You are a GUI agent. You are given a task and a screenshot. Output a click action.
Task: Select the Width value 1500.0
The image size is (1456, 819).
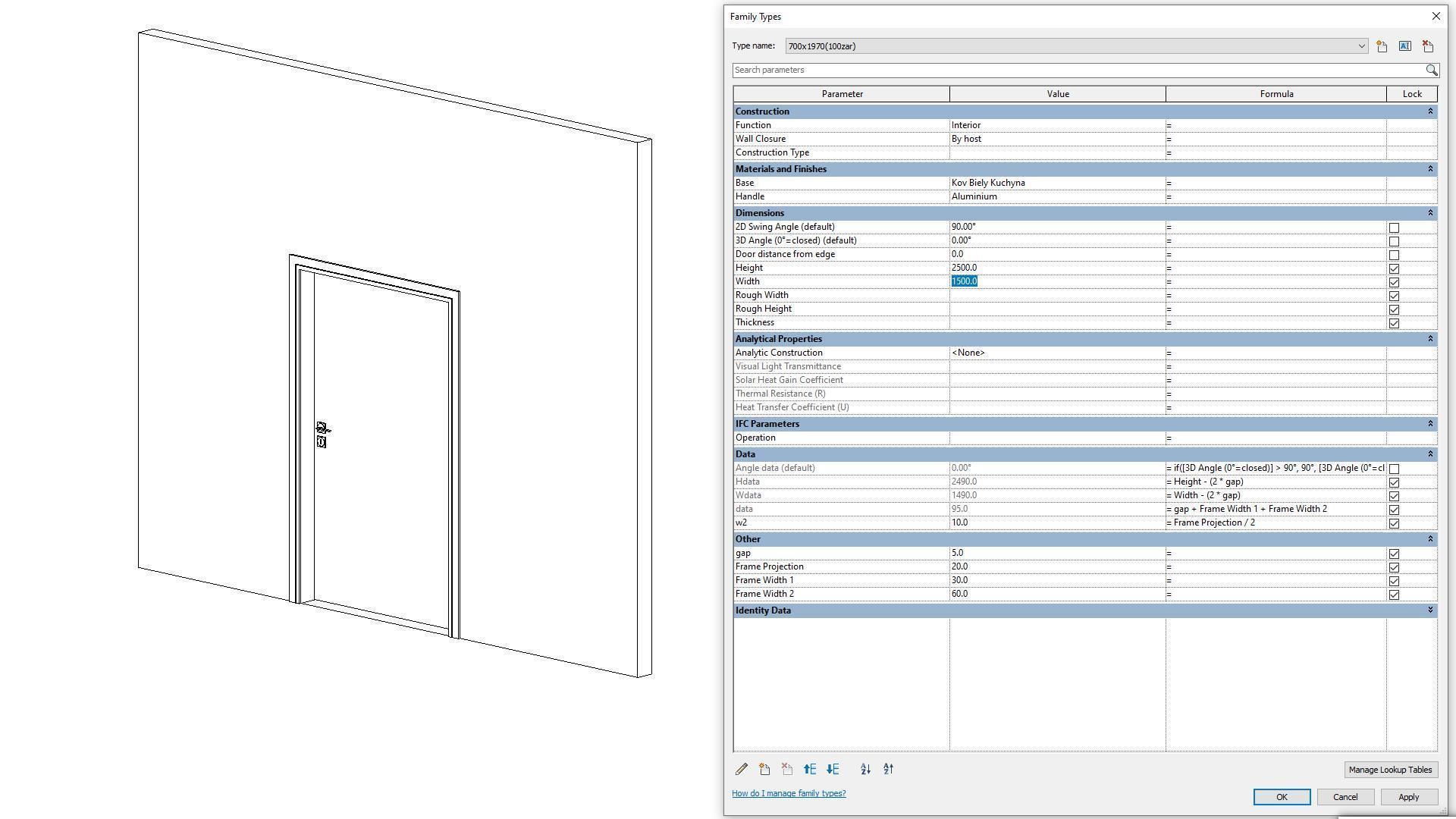(965, 281)
